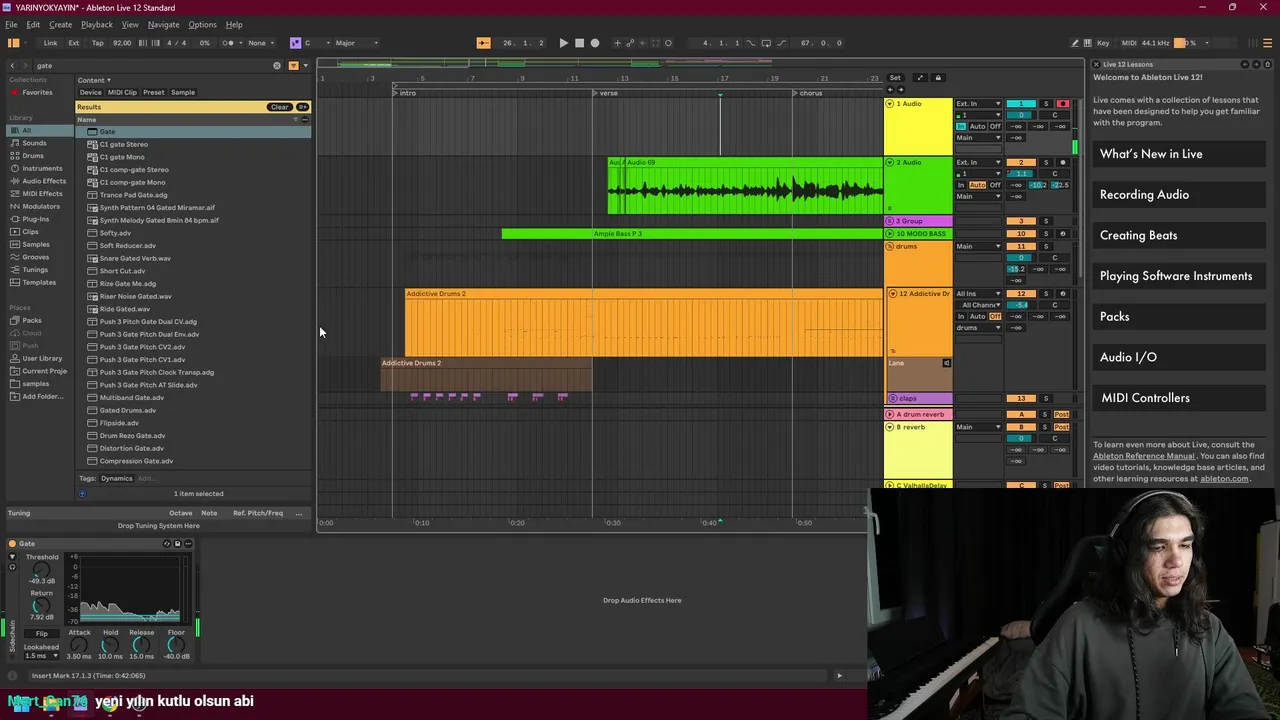Click the Lock Envelopes icon in arrangement header

click(937, 78)
